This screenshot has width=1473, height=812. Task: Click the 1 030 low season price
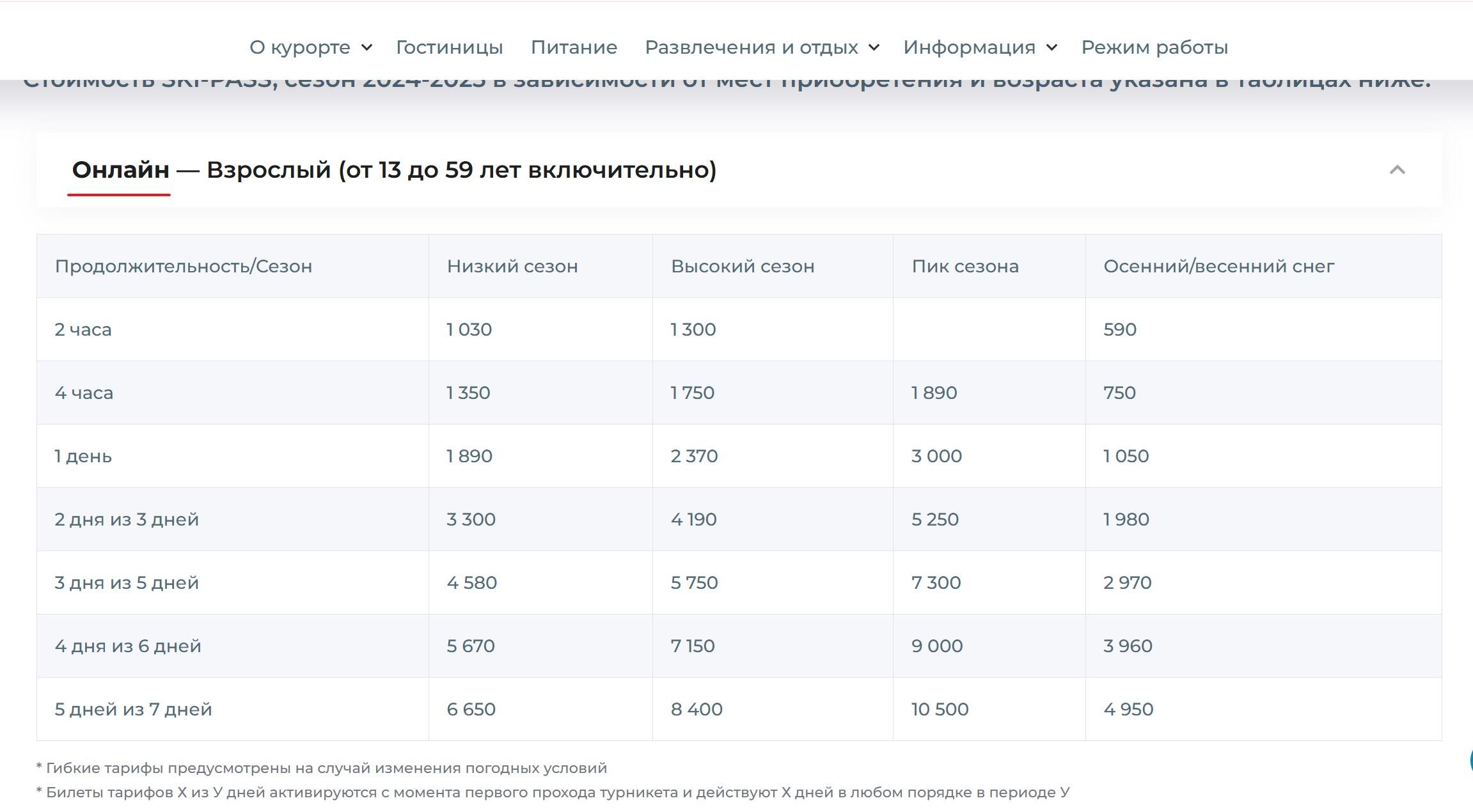point(469,329)
